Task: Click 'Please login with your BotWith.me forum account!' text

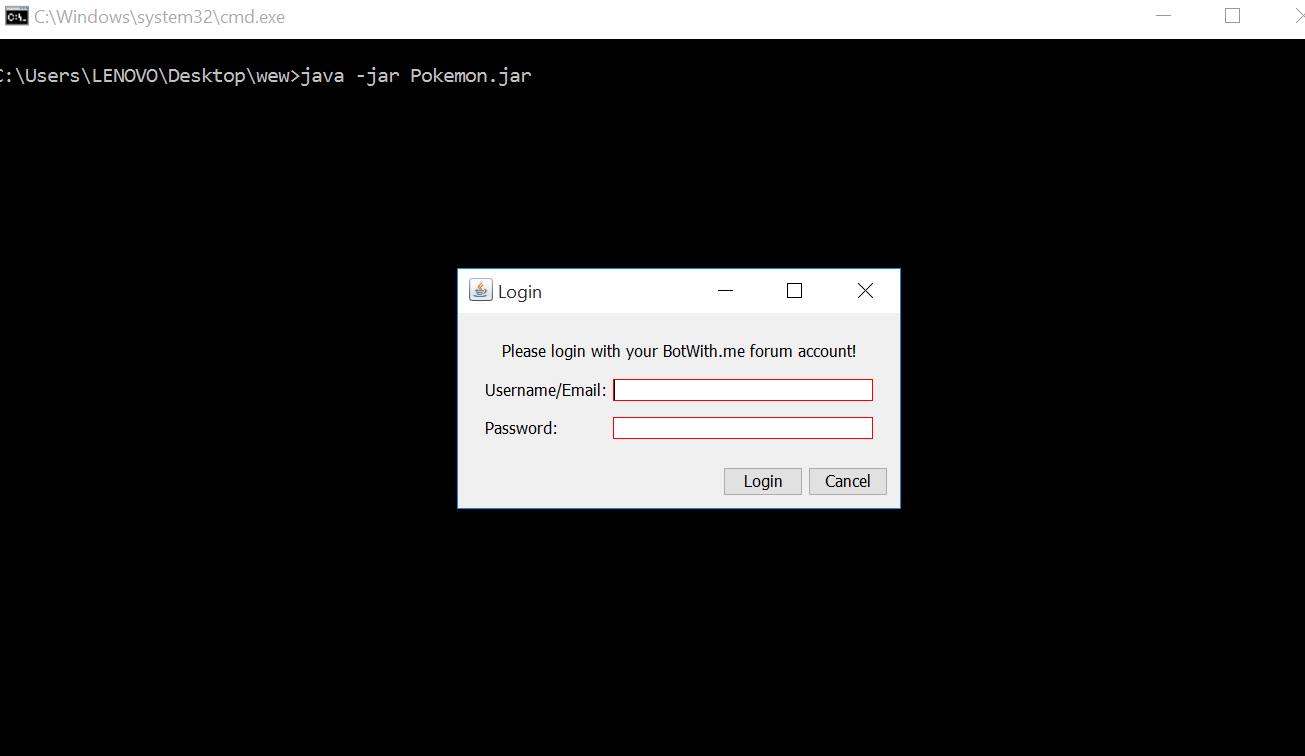Action: click(679, 351)
